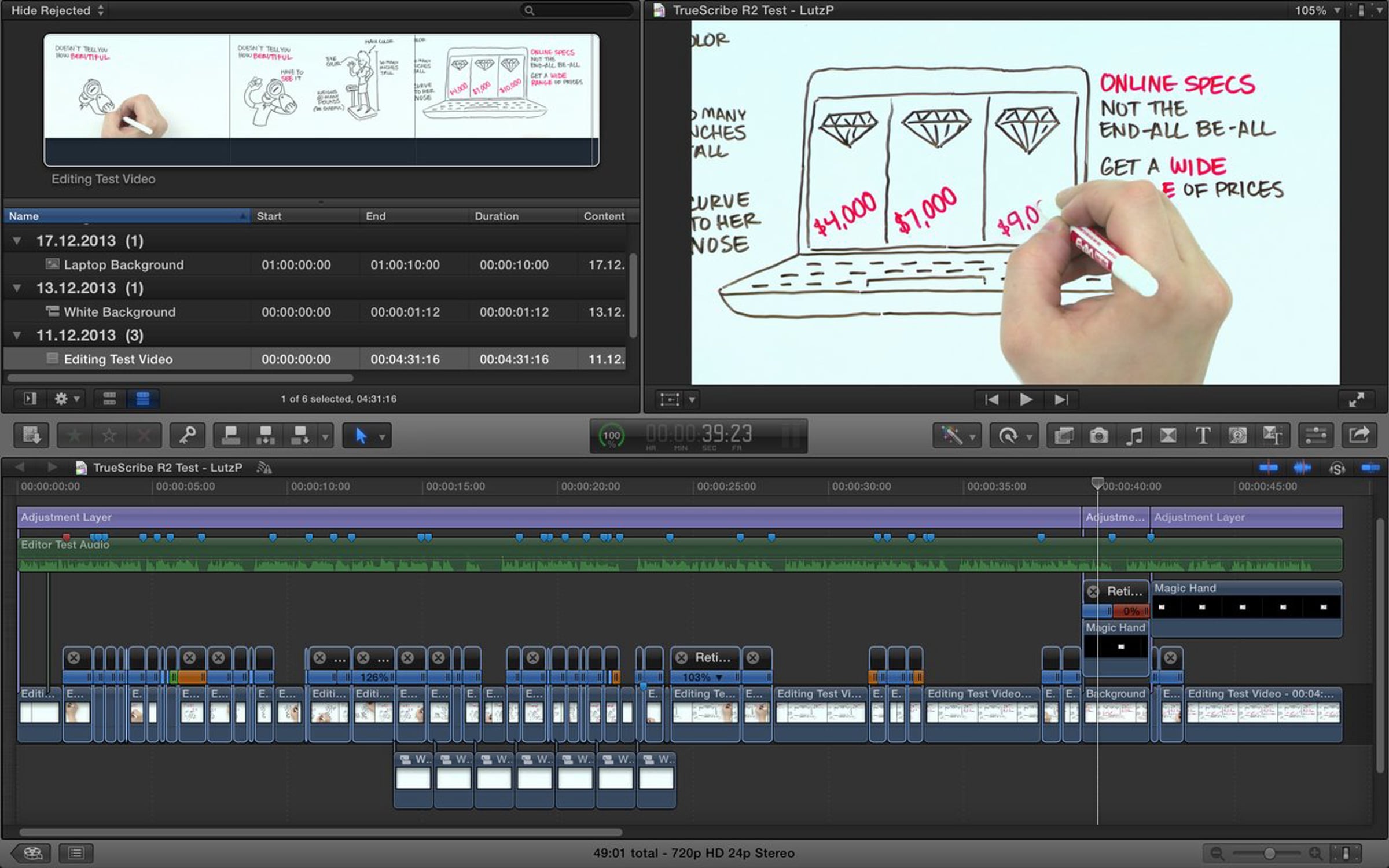The image size is (1389, 868).
Task: Open the Music and Sound browser
Action: [x=1134, y=436]
